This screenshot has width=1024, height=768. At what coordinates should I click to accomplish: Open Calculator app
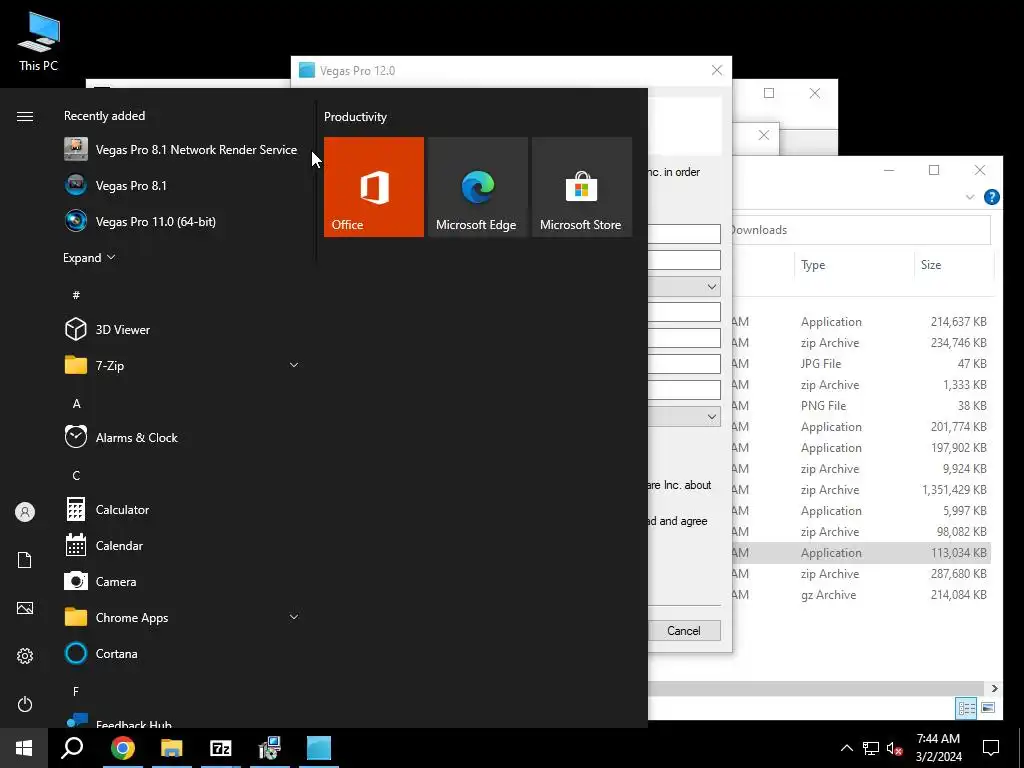point(180,509)
